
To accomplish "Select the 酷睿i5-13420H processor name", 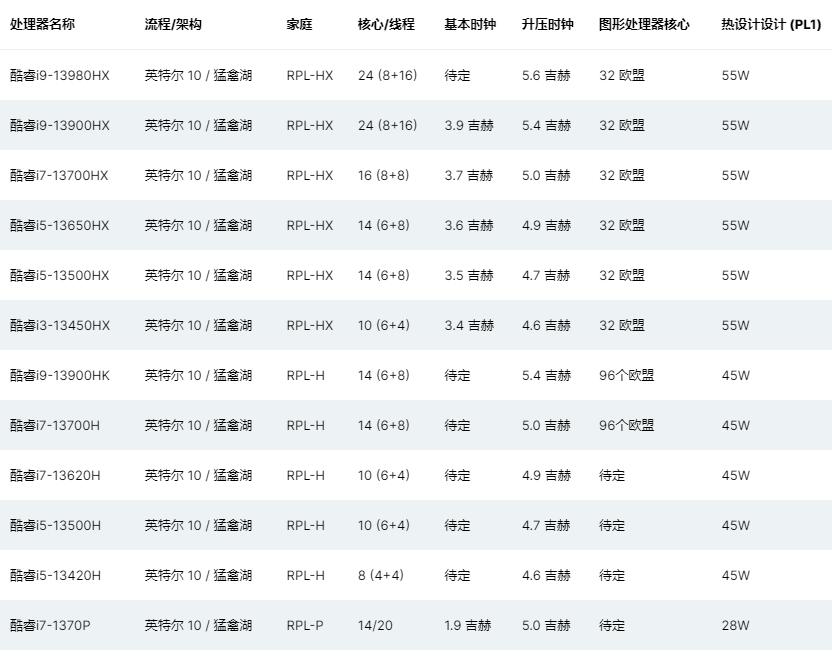I will pos(55,576).
